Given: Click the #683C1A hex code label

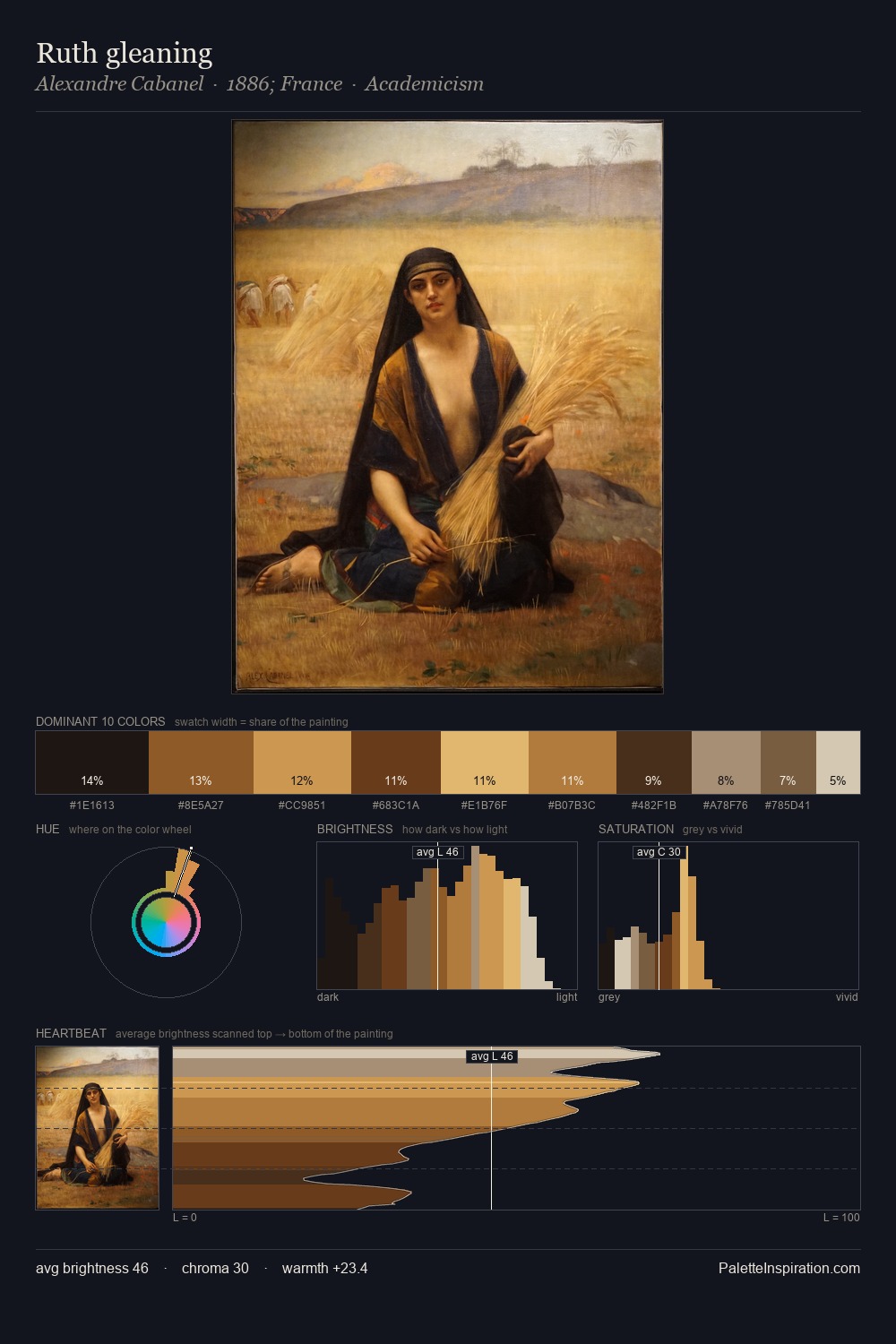Looking at the screenshot, I should (x=396, y=806).
